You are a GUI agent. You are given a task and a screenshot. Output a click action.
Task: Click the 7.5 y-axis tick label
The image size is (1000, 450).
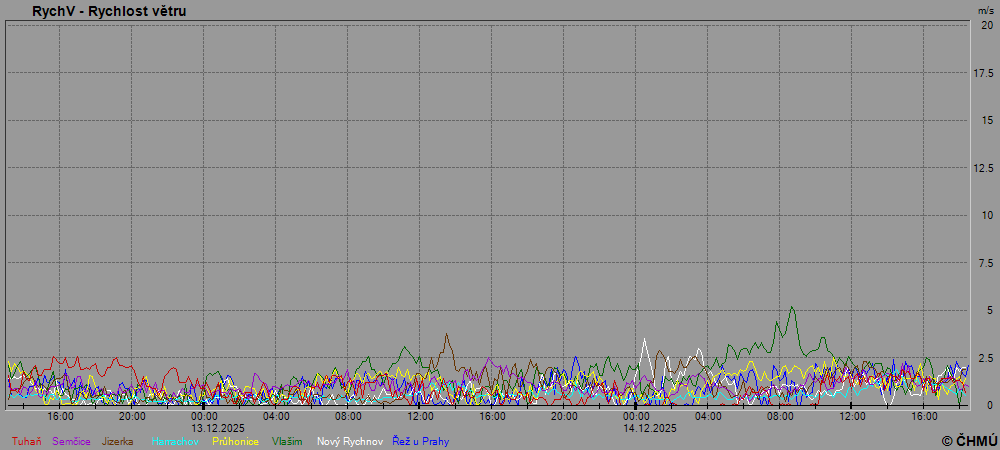(x=986, y=262)
